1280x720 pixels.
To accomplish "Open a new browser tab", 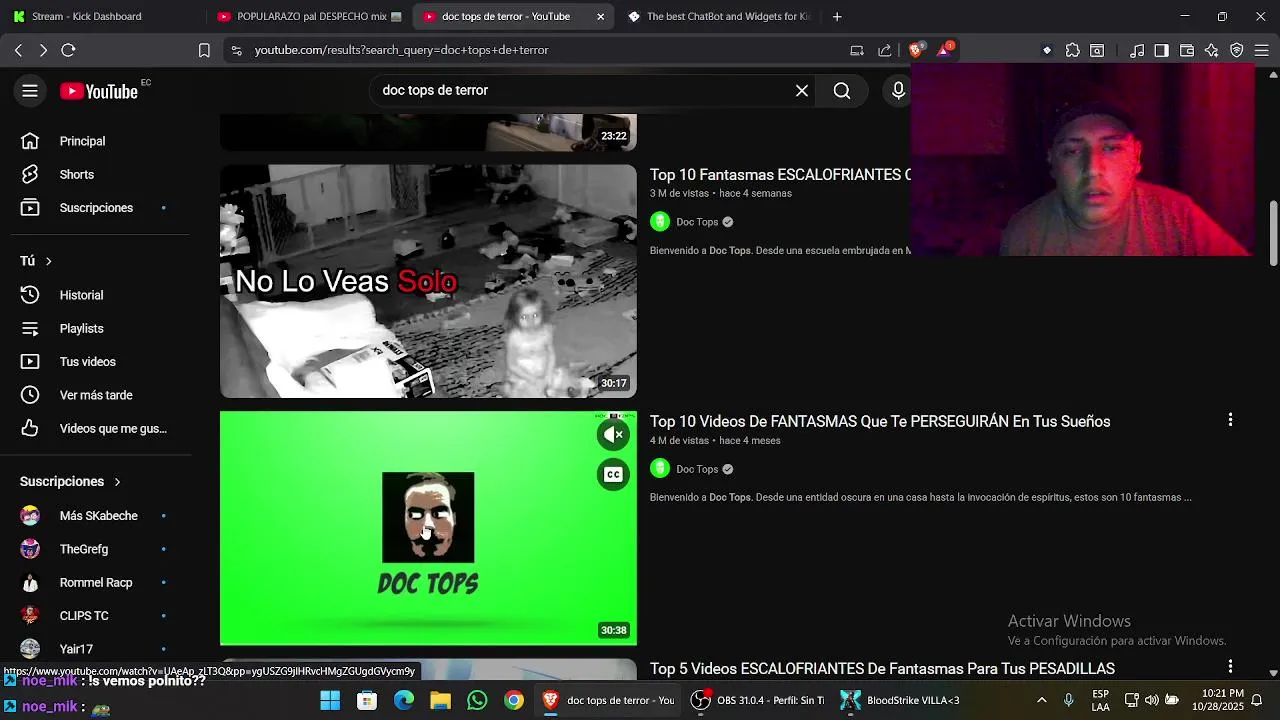I will (837, 16).
